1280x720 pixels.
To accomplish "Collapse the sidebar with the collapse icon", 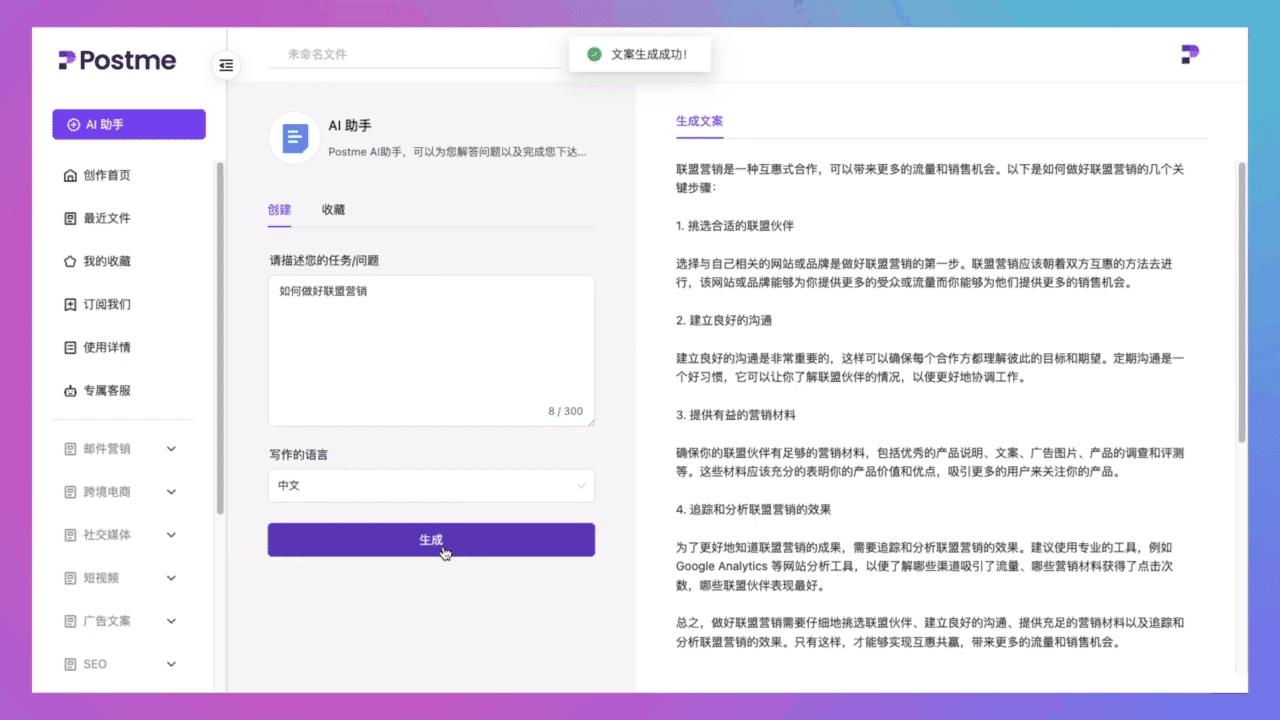I will pos(226,65).
